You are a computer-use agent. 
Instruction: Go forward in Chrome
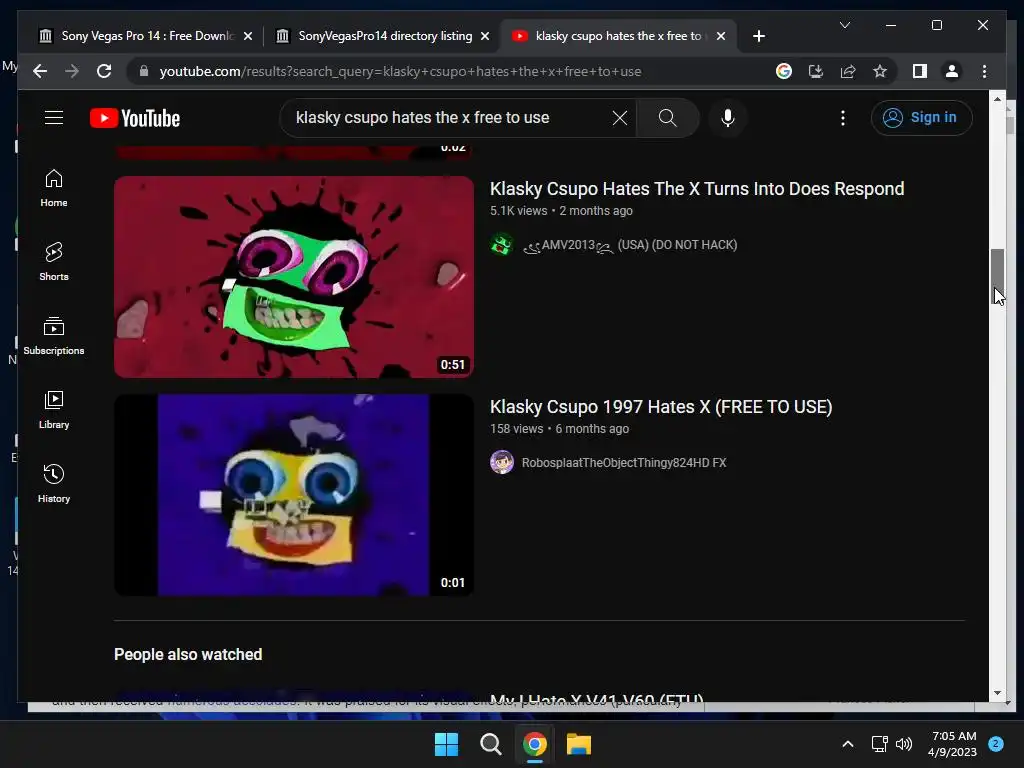(72, 71)
